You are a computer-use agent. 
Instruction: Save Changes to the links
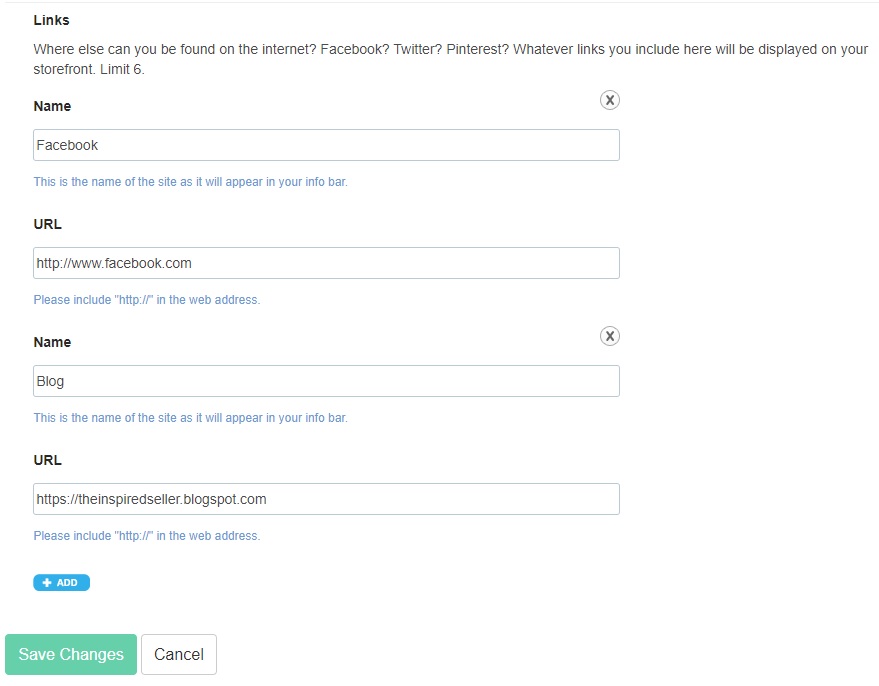71,654
